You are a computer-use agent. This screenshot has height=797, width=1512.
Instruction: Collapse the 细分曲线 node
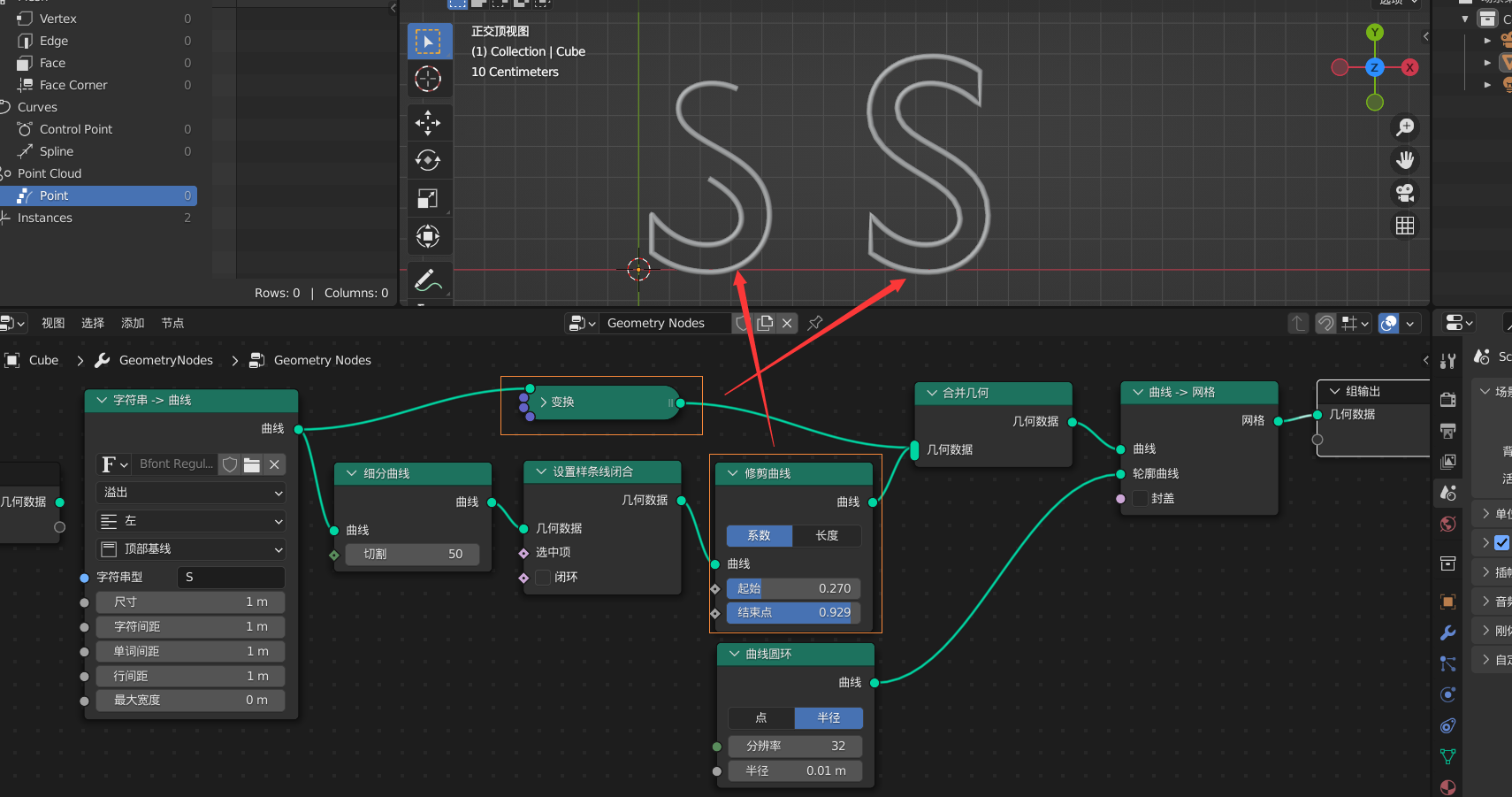click(351, 473)
